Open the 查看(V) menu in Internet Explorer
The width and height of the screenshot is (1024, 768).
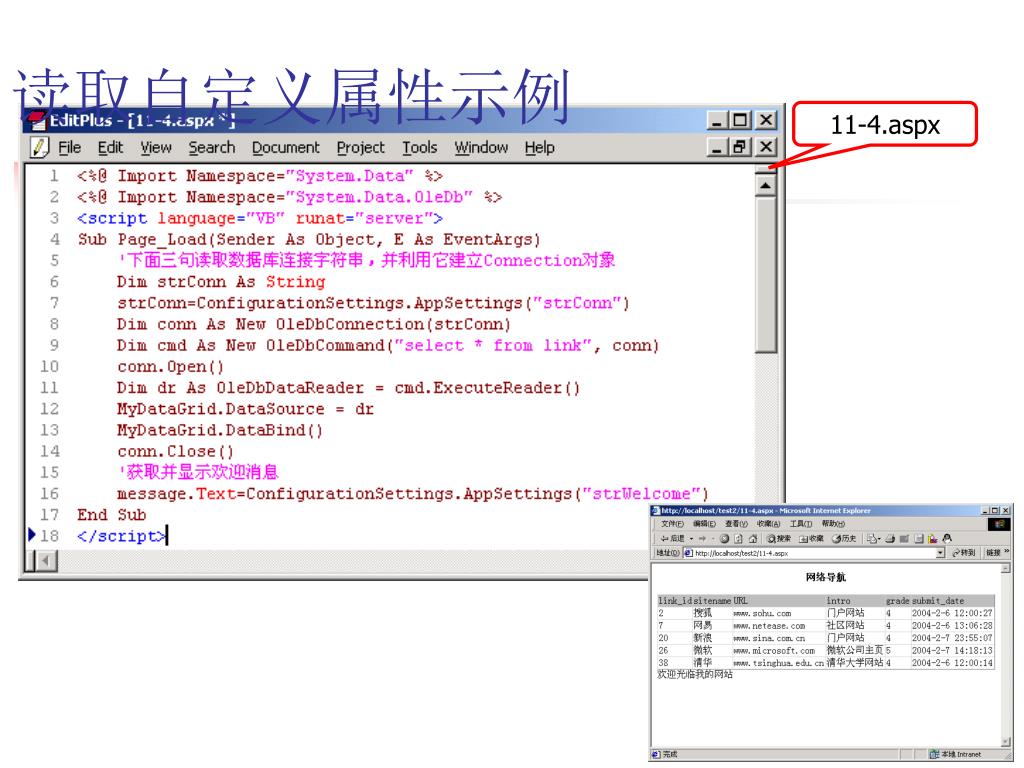tap(736, 524)
